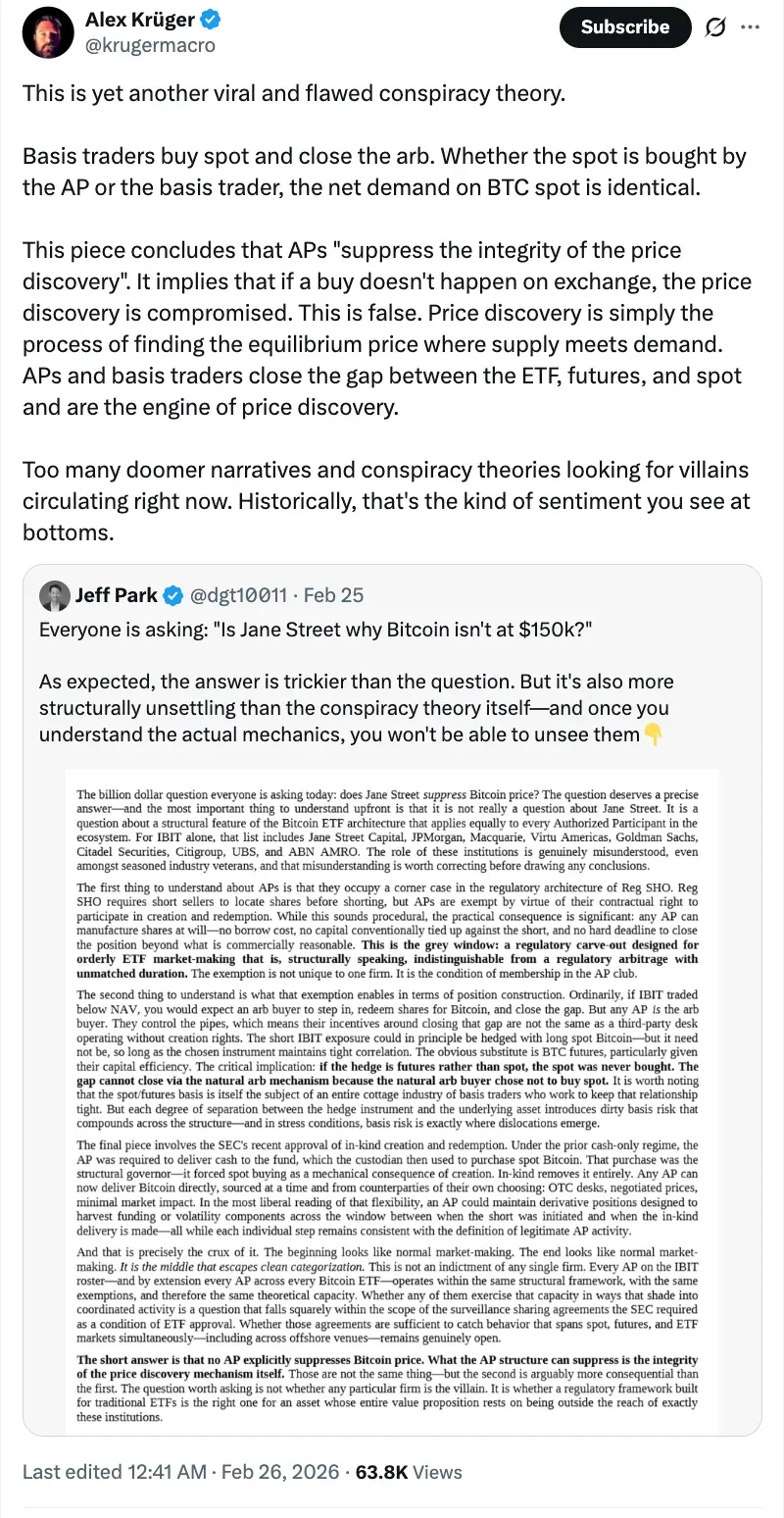Image resolution: width=784 pixels, height=1518 pixels.
Task: Click the Subscribe button
Action: click(x=624, y=27)
